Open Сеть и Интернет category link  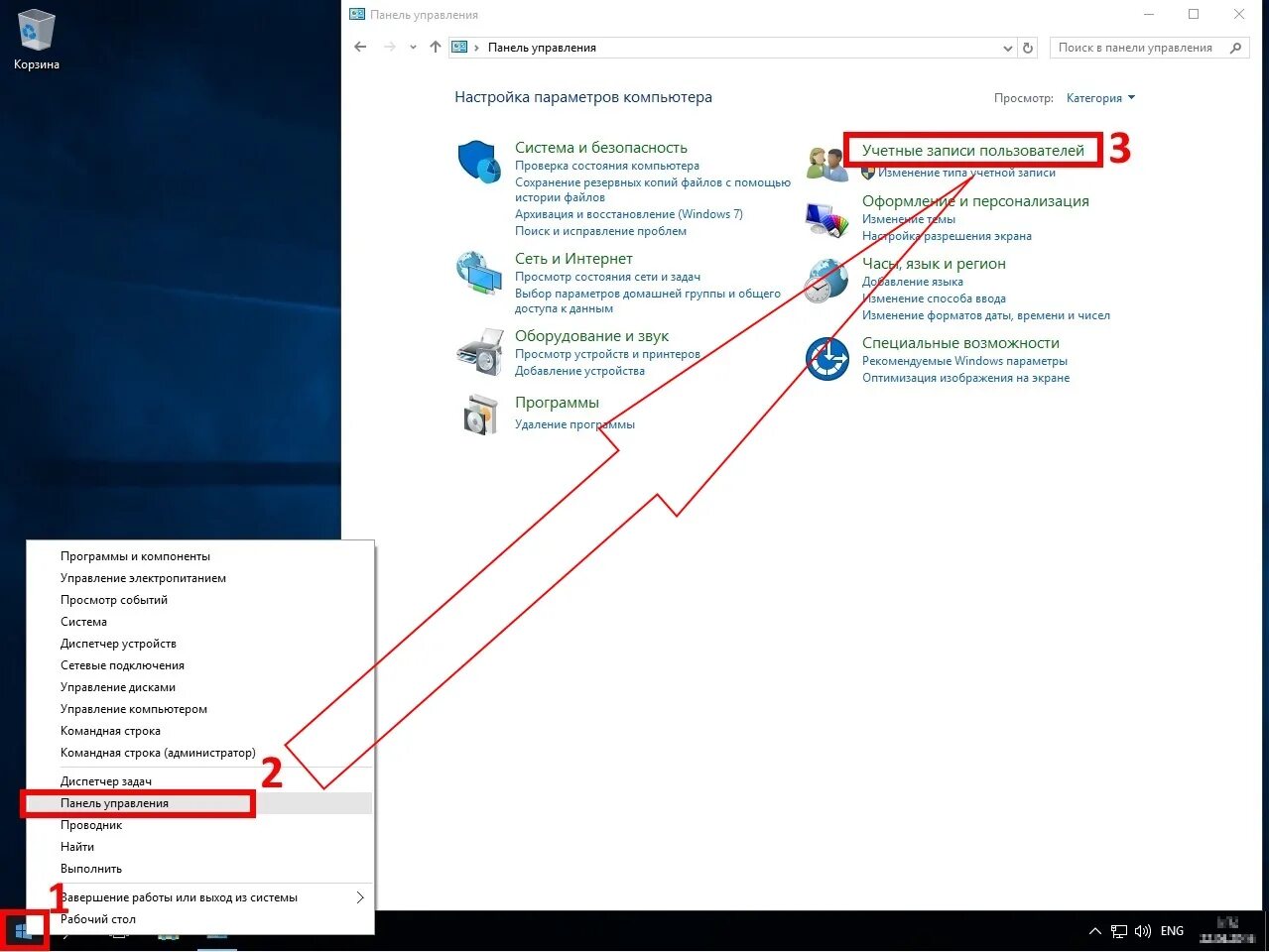click(573, 259)
